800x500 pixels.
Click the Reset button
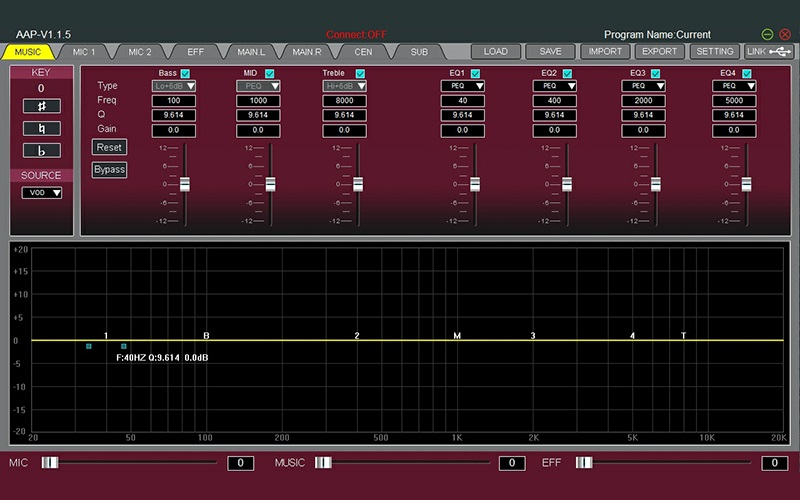pyautogui.click(x=109, y=147)
